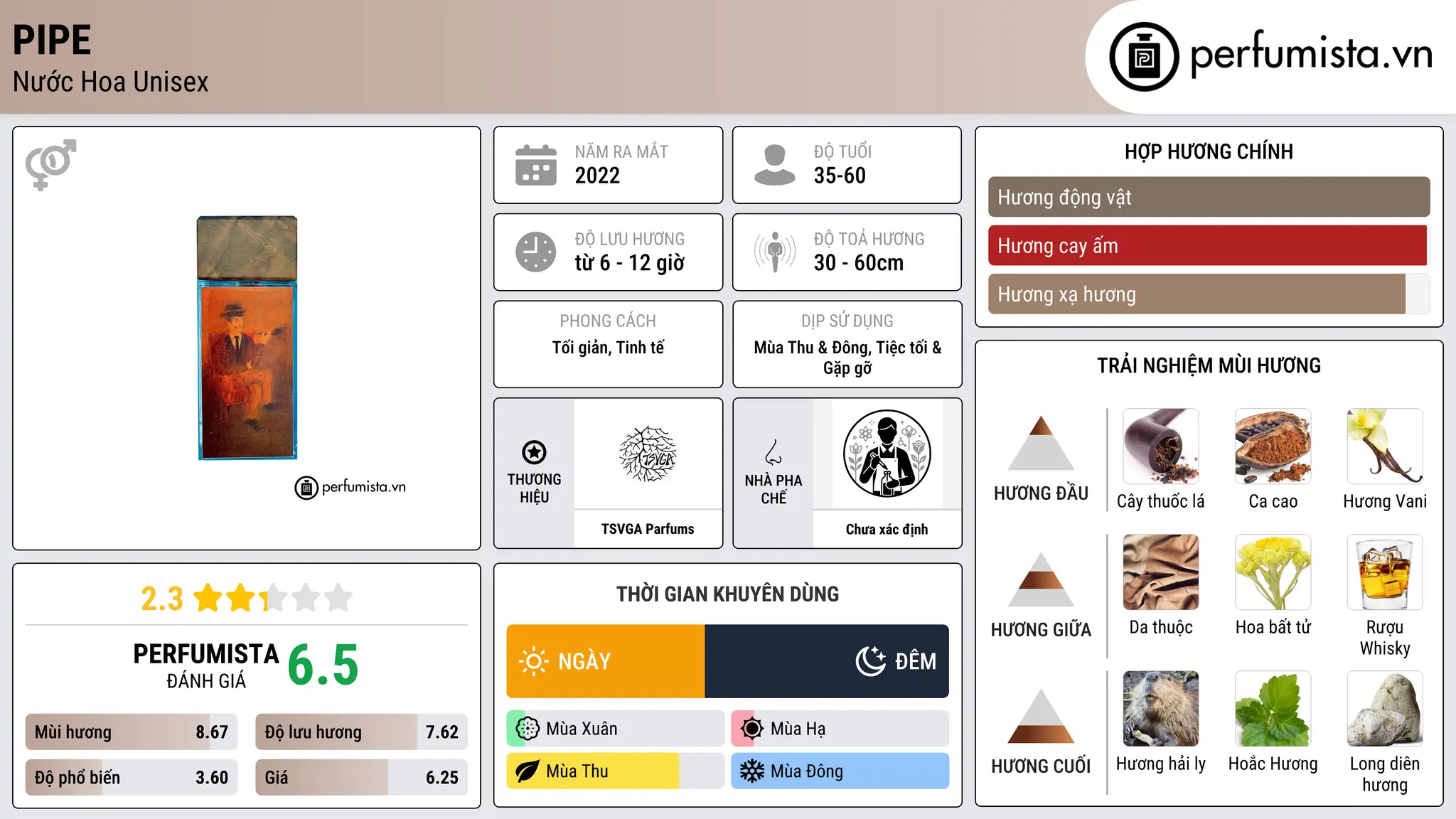This screenshot has height=819, width=1456.
Task: Click the Hương động vật accord bar
Action: (x=1209, y=197)
